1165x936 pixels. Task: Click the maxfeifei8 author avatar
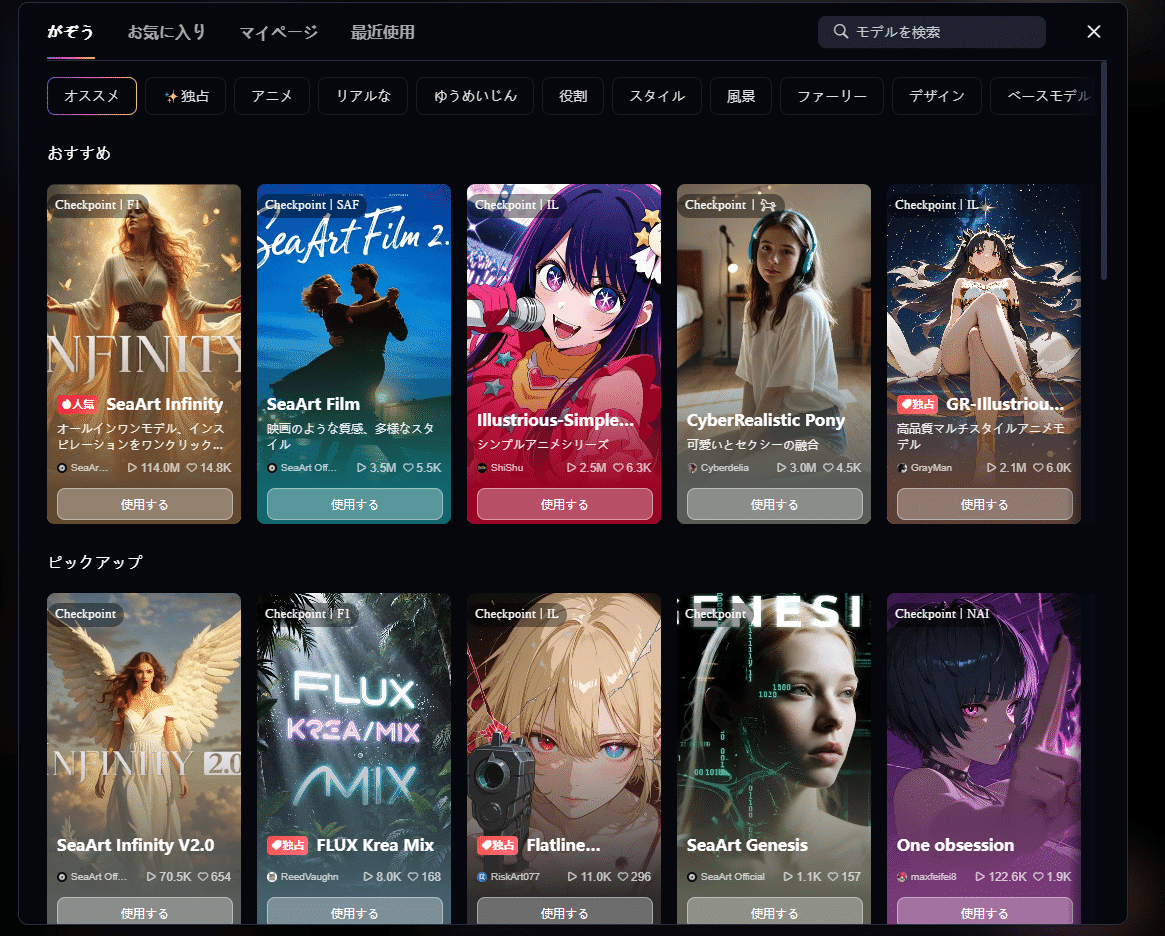[x=902, y=877]
